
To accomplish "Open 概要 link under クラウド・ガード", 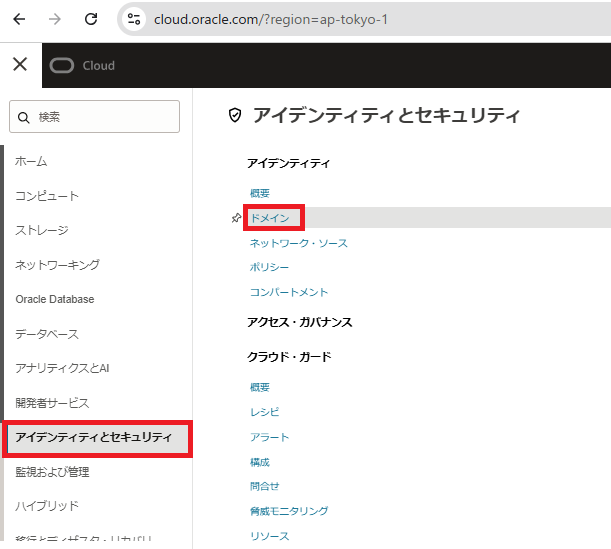I will [x=260, y=387].
